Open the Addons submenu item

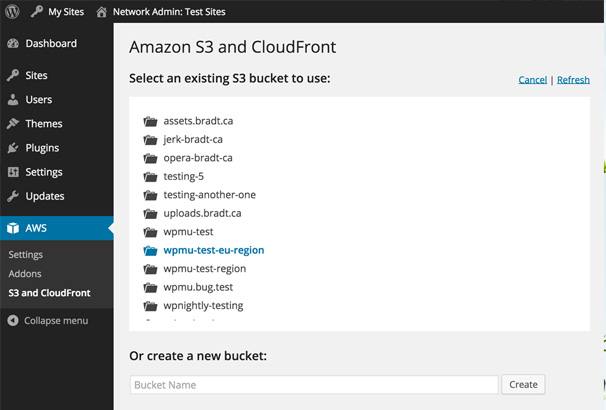tap(26, 274)
